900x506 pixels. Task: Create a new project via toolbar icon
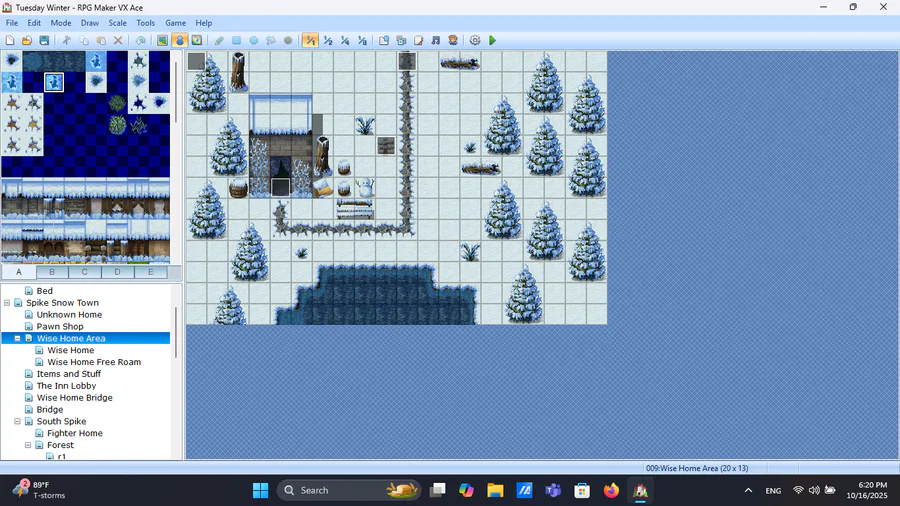(10, 40)
